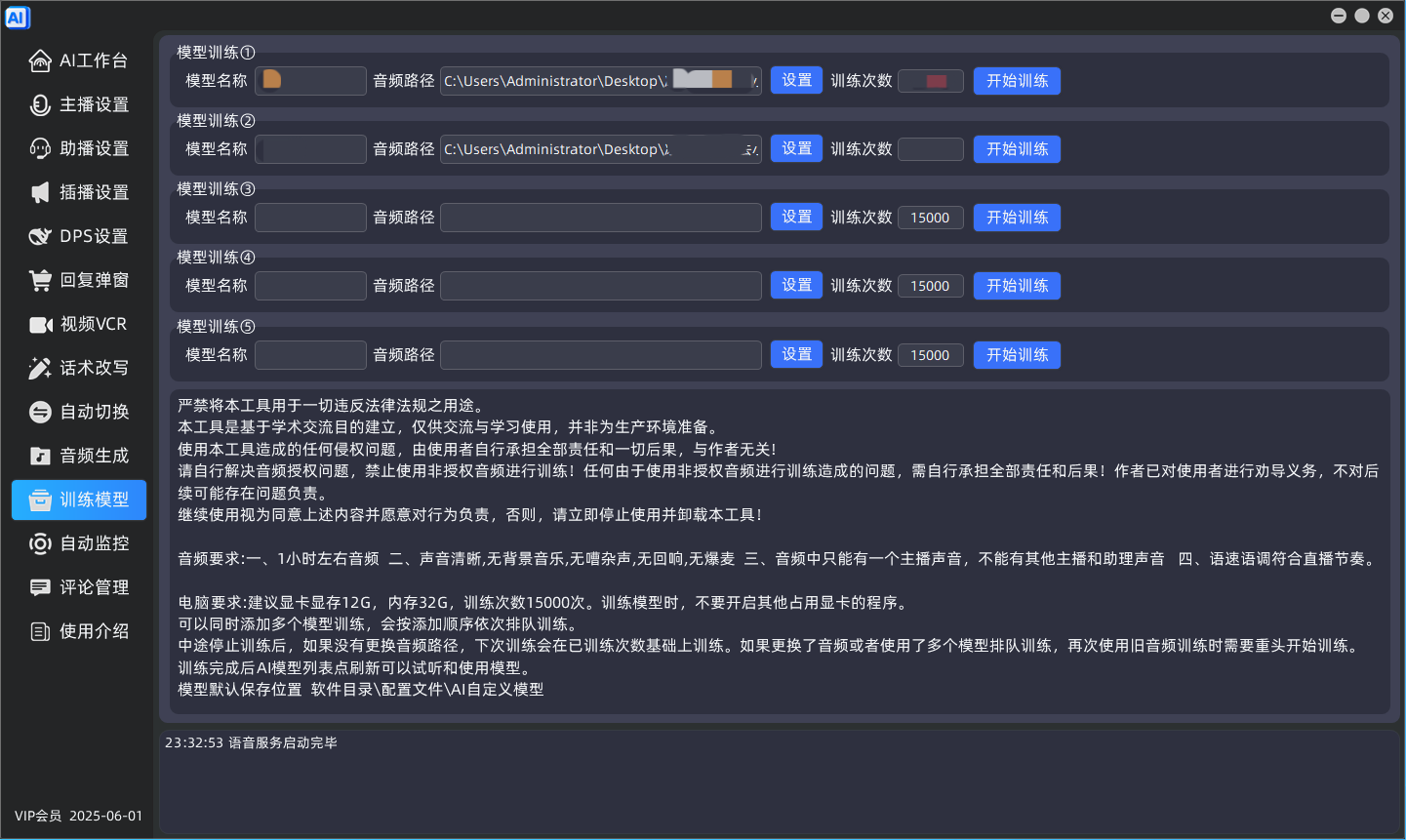
Task: Open the AI工作台 menu item
Action: 79,60
